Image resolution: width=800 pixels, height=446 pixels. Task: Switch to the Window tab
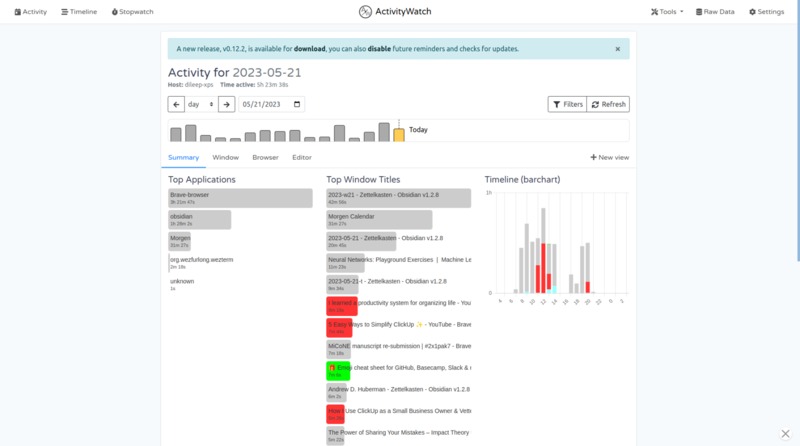pos(226,158)
